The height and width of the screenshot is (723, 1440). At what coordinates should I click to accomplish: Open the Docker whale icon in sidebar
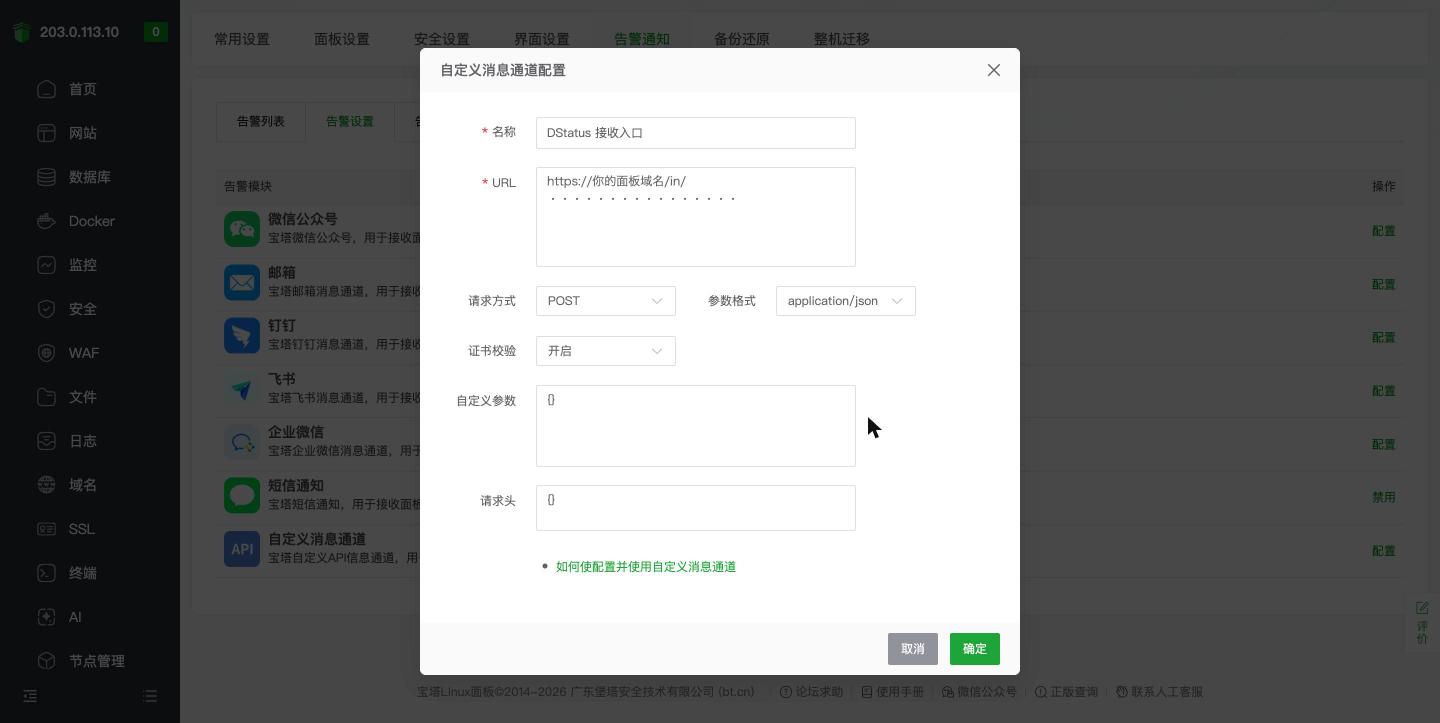pyautogui.click(x=46, y=221)
